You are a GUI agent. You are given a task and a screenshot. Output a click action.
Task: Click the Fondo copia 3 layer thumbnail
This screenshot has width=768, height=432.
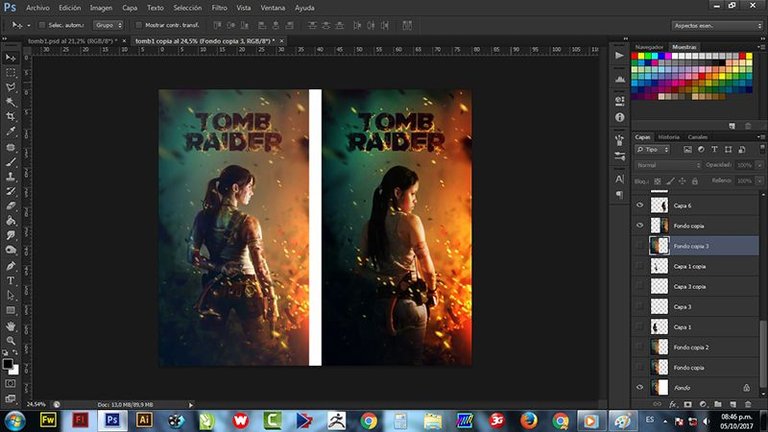tap(659, 246)
